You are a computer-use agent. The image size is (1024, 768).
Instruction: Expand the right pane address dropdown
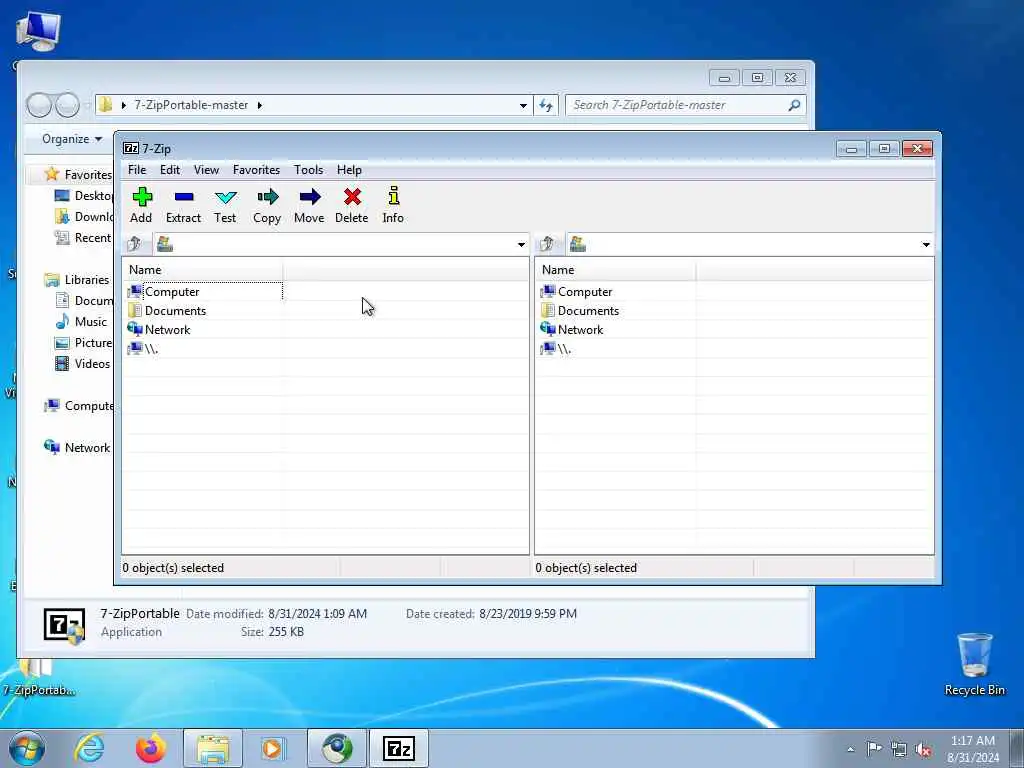(926, 244)
